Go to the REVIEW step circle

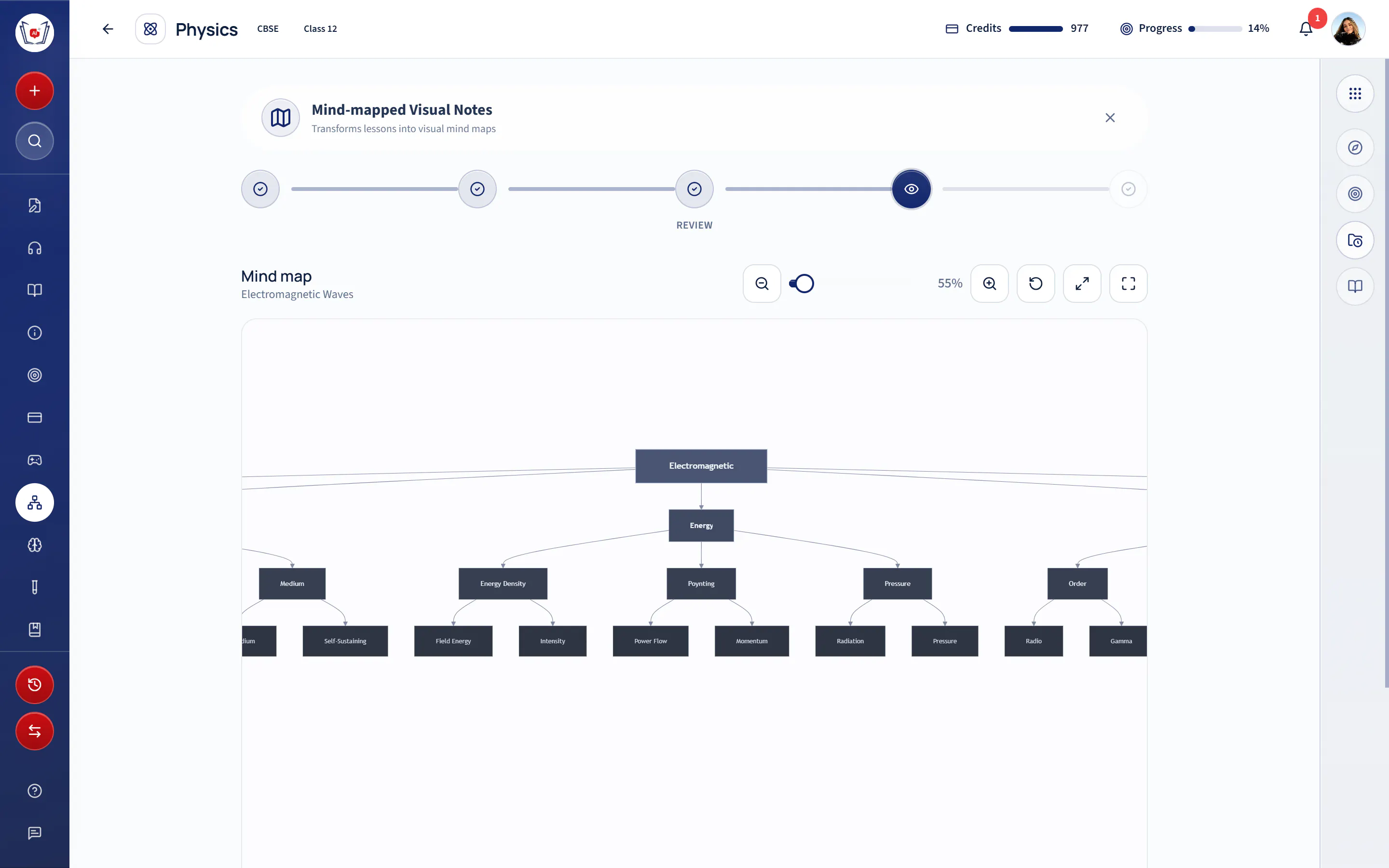(x=694, y=189)
